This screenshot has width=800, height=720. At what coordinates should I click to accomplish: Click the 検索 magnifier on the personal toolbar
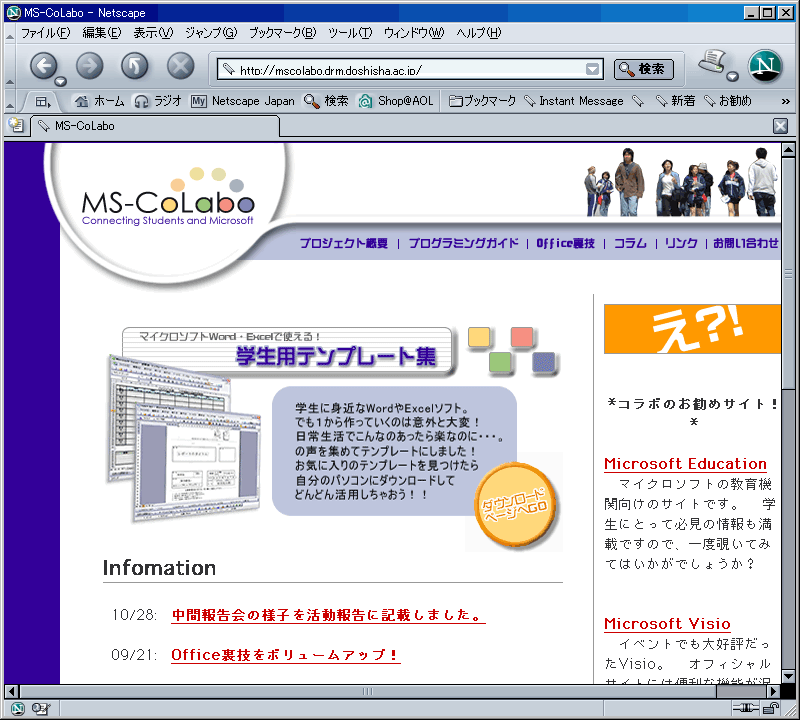tap(326, 101)
